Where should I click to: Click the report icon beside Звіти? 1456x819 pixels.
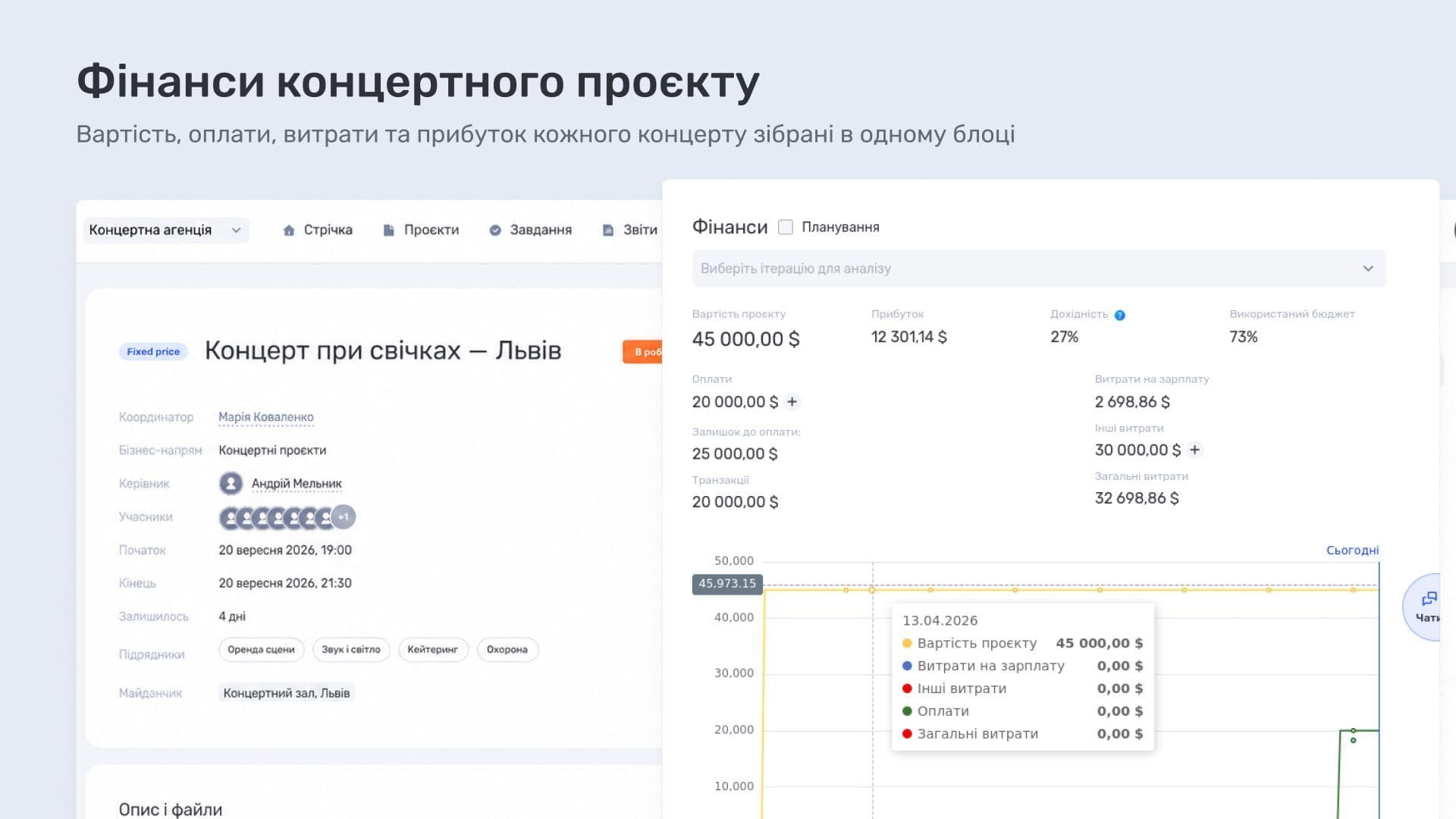(607, 230)
